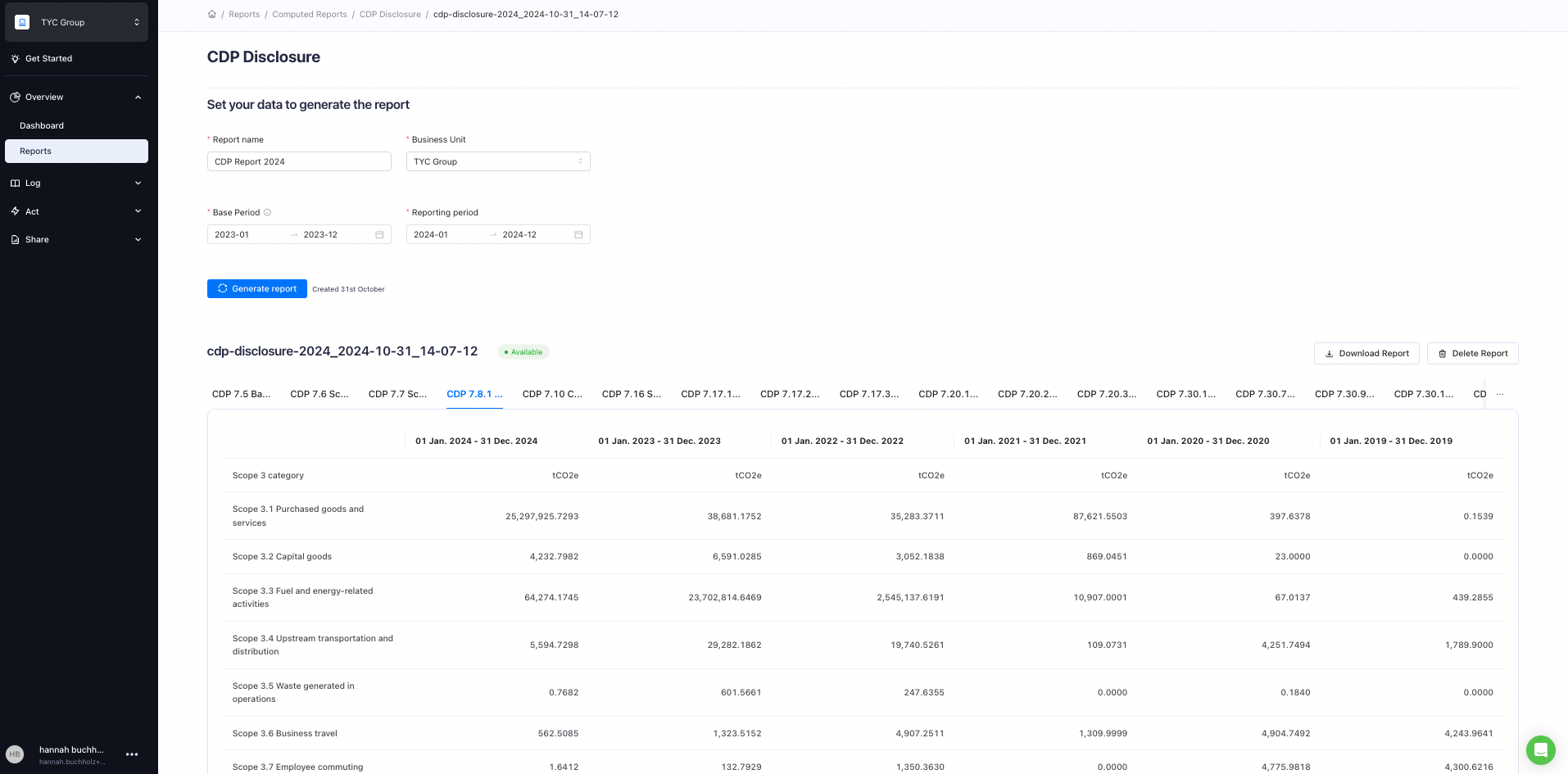Click the Overview pie chart icon
Image resolution: width=1568 pixels, height=774 pixels.
pyautogui.click(x=15, y=97)
